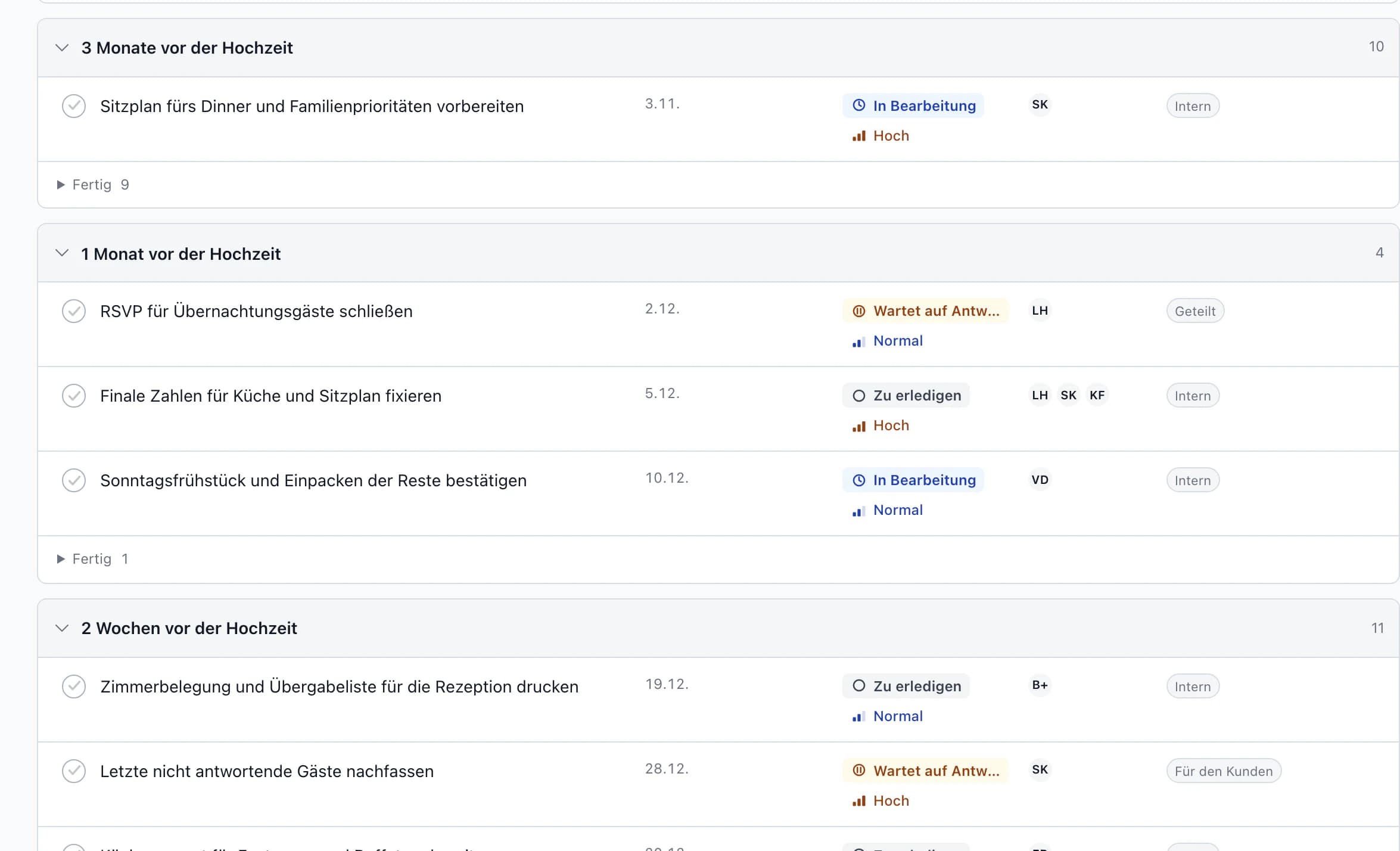Click the KF assignee avatar on Finale Zahlen task
The width and height of the screenshot is (1400, 851).
1097,395
